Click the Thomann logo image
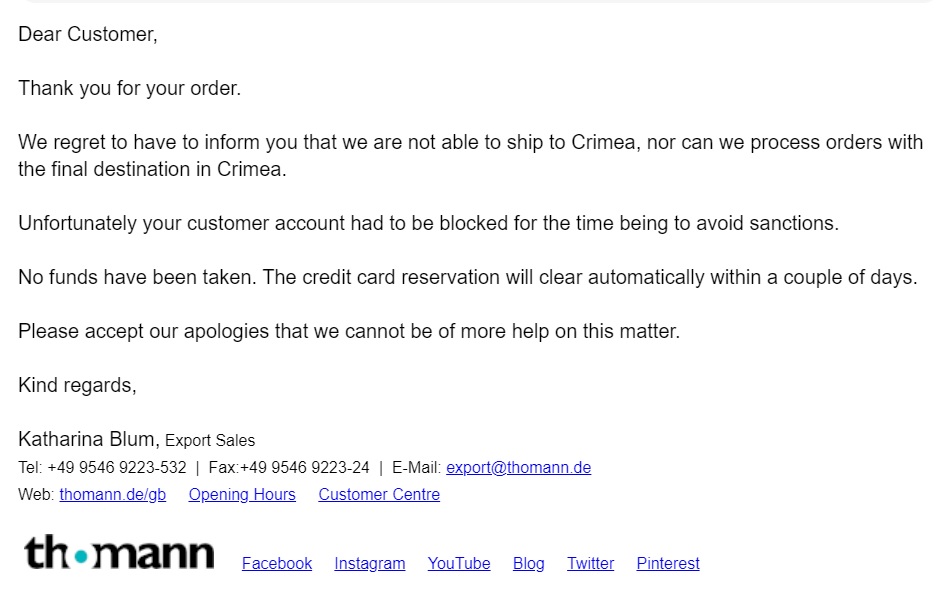The image size is (950, 596). click(x=119, y=553)
